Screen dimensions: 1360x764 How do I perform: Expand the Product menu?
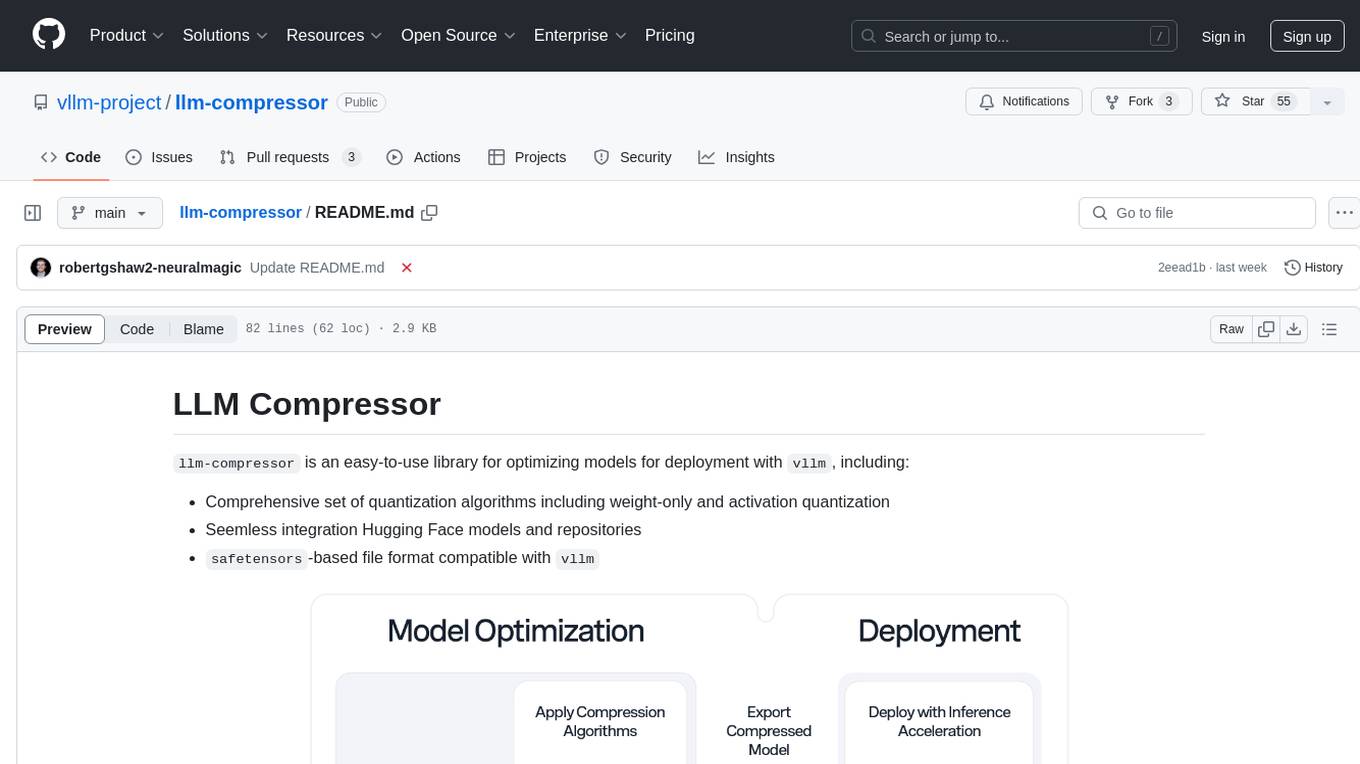click(127, 35)
